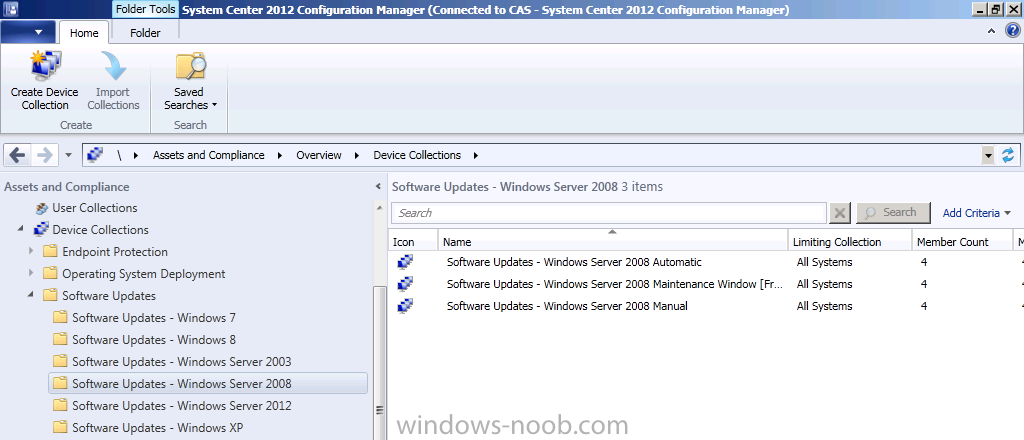
Task: Switch to the Home ribbon tab
Action: [x=84, y=33]
